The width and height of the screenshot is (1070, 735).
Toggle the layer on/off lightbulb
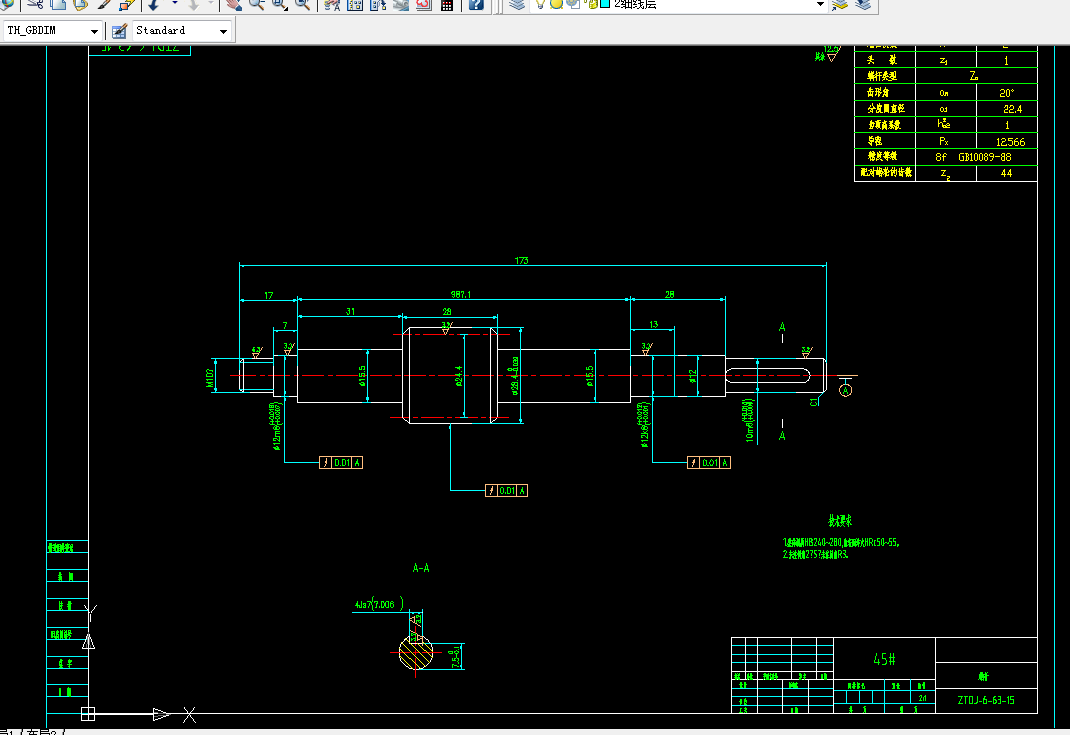(540, 4)
